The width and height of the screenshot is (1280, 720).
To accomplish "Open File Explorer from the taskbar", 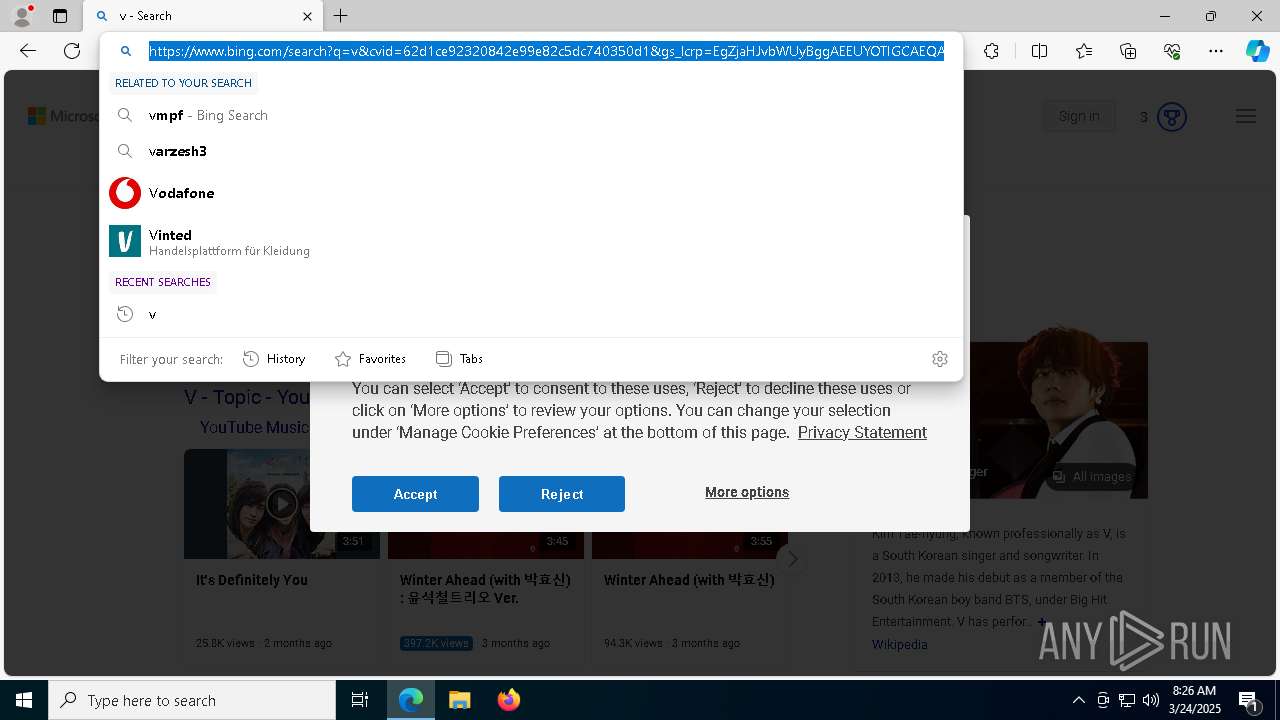I will (x=459, y=700).
